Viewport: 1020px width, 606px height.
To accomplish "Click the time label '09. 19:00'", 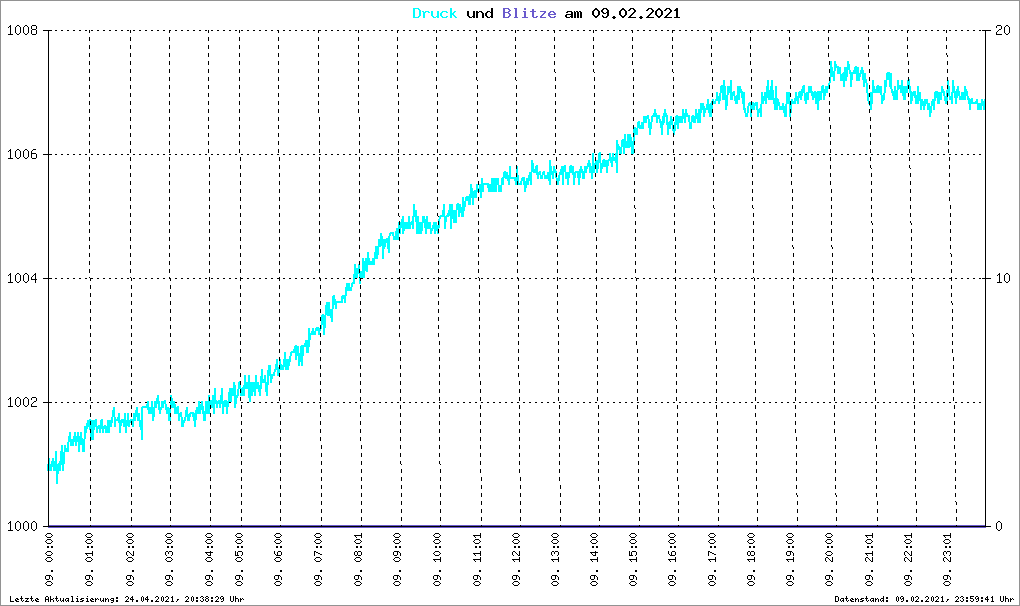I will [x=791, y=560].
